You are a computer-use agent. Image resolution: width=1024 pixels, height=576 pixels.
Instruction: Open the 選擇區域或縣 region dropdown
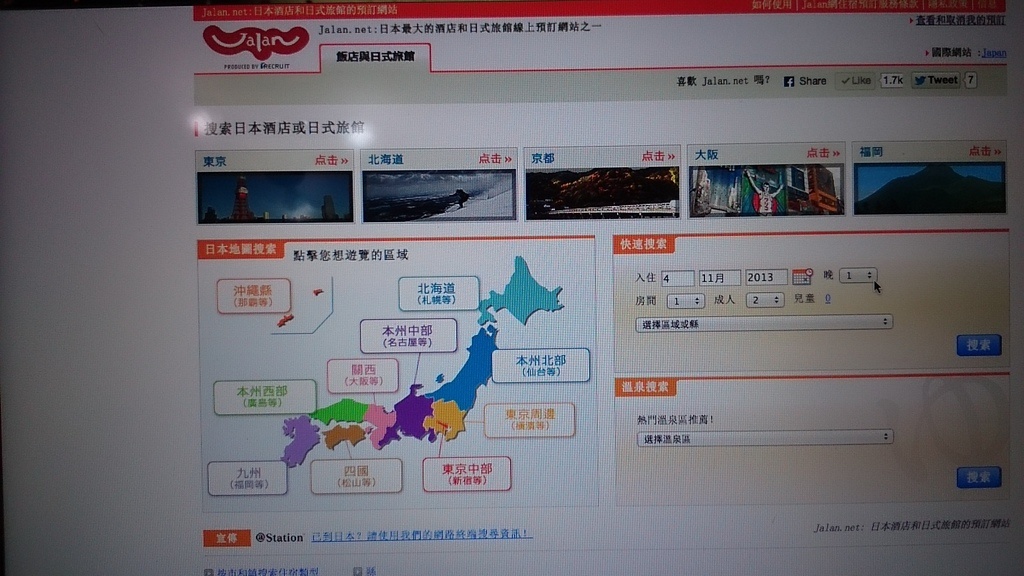763,323
